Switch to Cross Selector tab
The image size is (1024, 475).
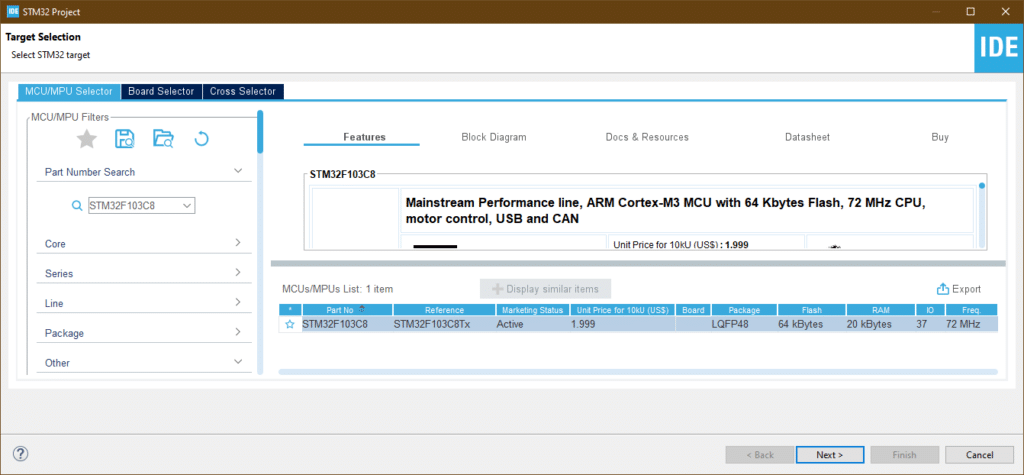pyautogui.click(x=243, y=91)
